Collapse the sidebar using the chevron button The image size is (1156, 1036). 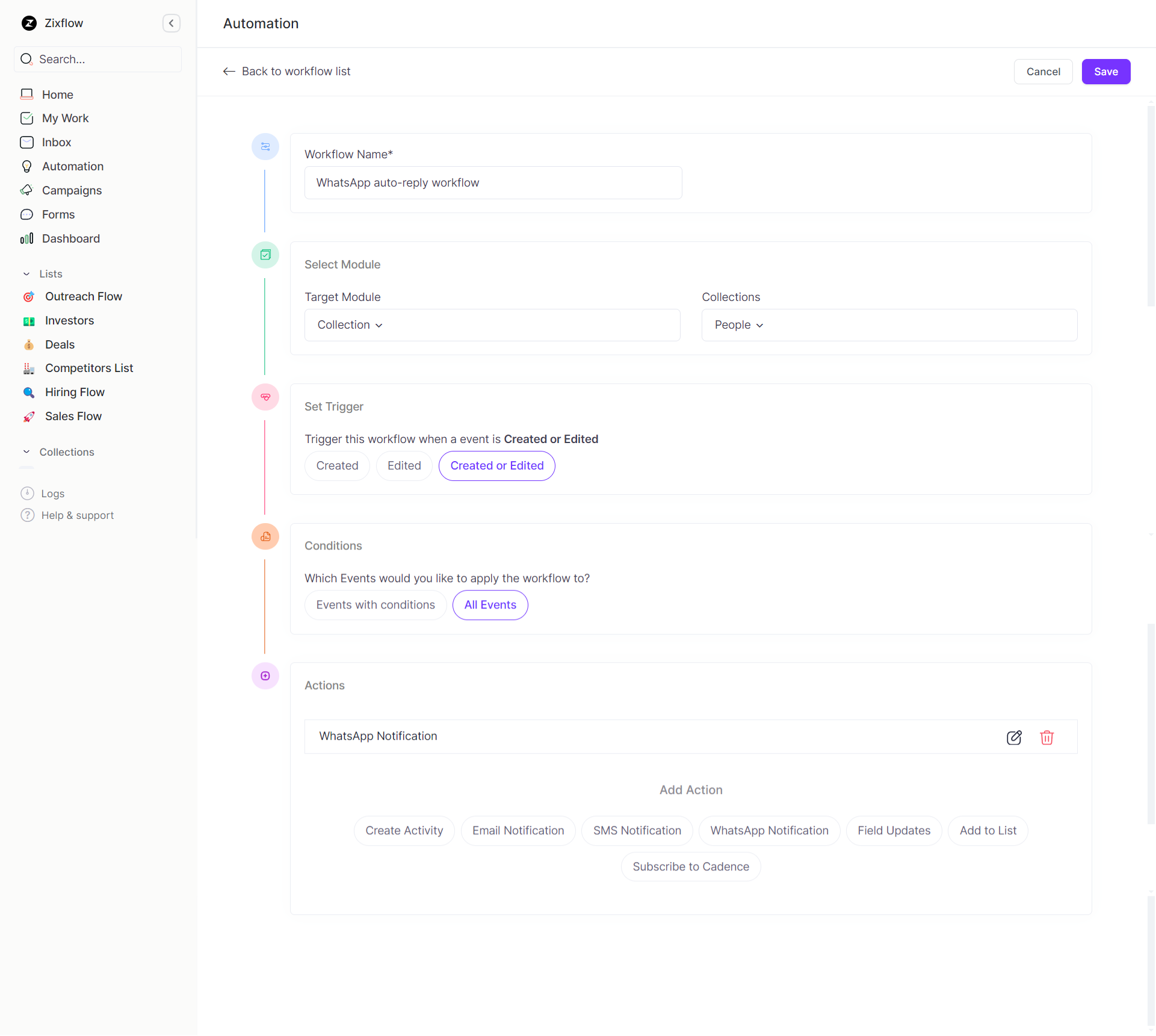[x=172, y=23]
